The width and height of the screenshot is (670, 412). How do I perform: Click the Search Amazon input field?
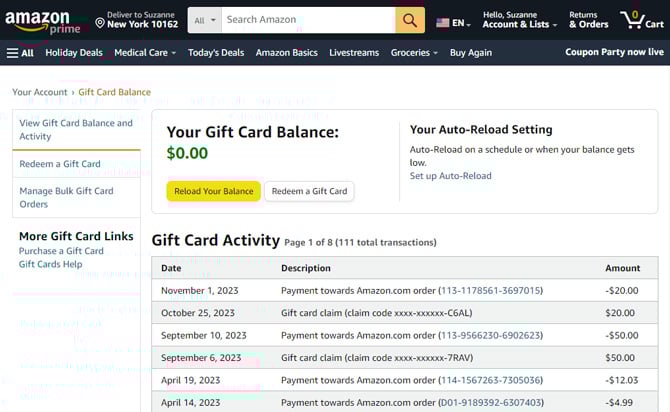308,20
